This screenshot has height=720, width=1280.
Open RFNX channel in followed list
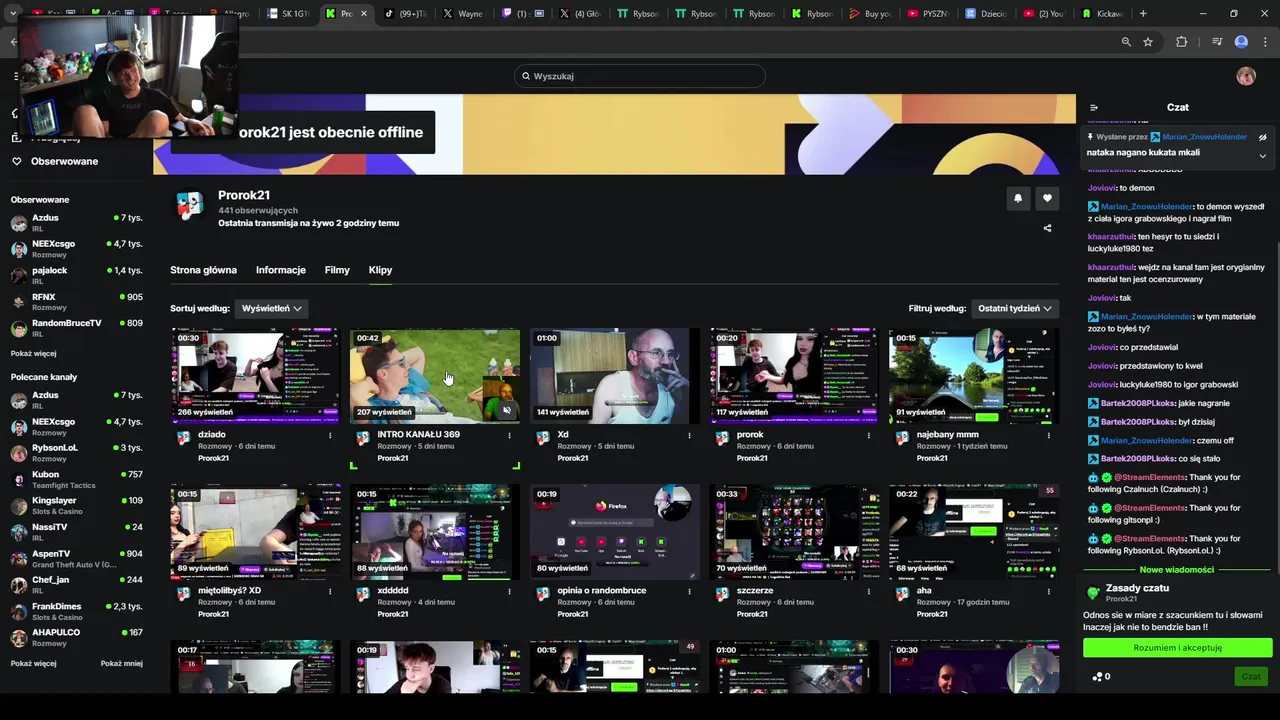coord(76,302)
